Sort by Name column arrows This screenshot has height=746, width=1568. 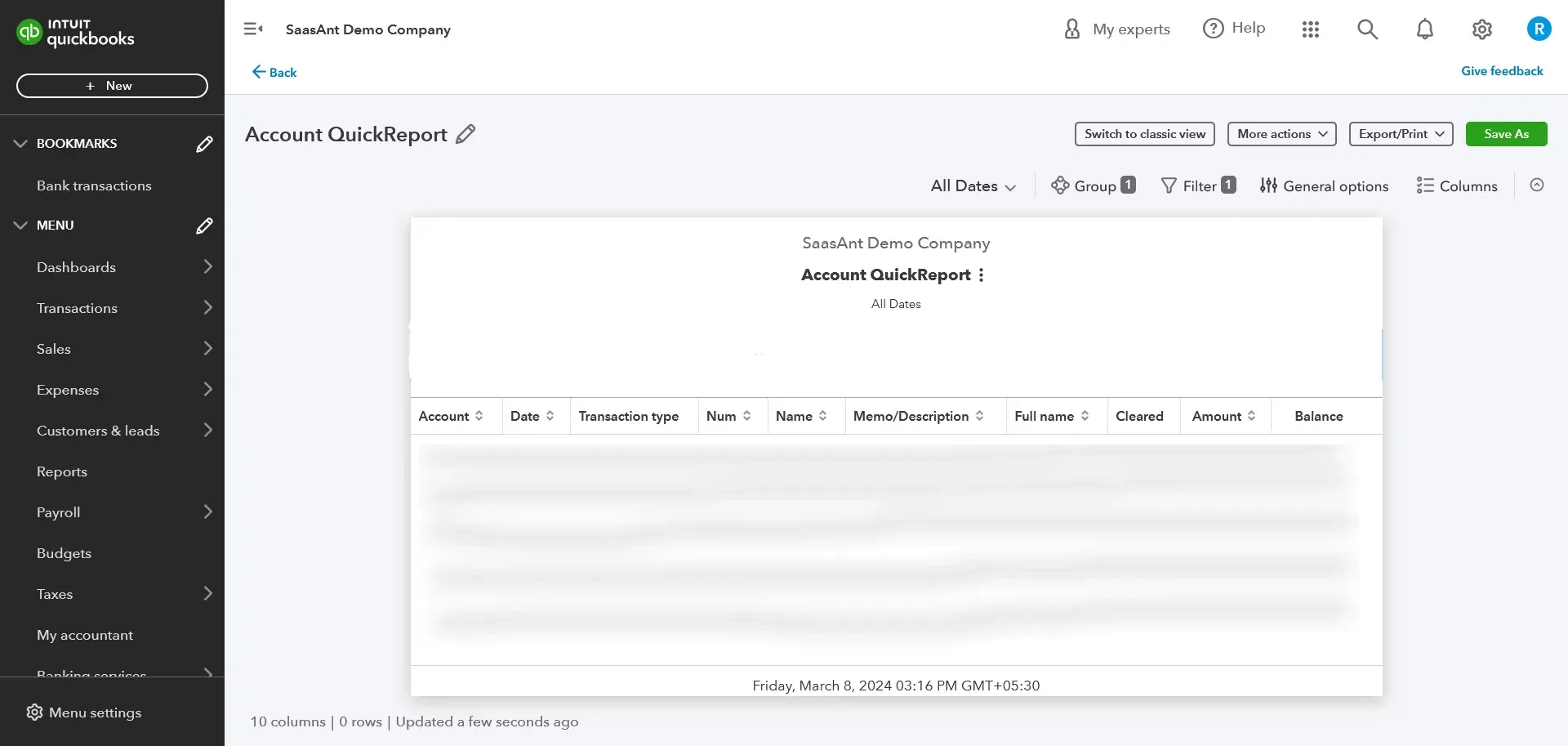[822, 416]
